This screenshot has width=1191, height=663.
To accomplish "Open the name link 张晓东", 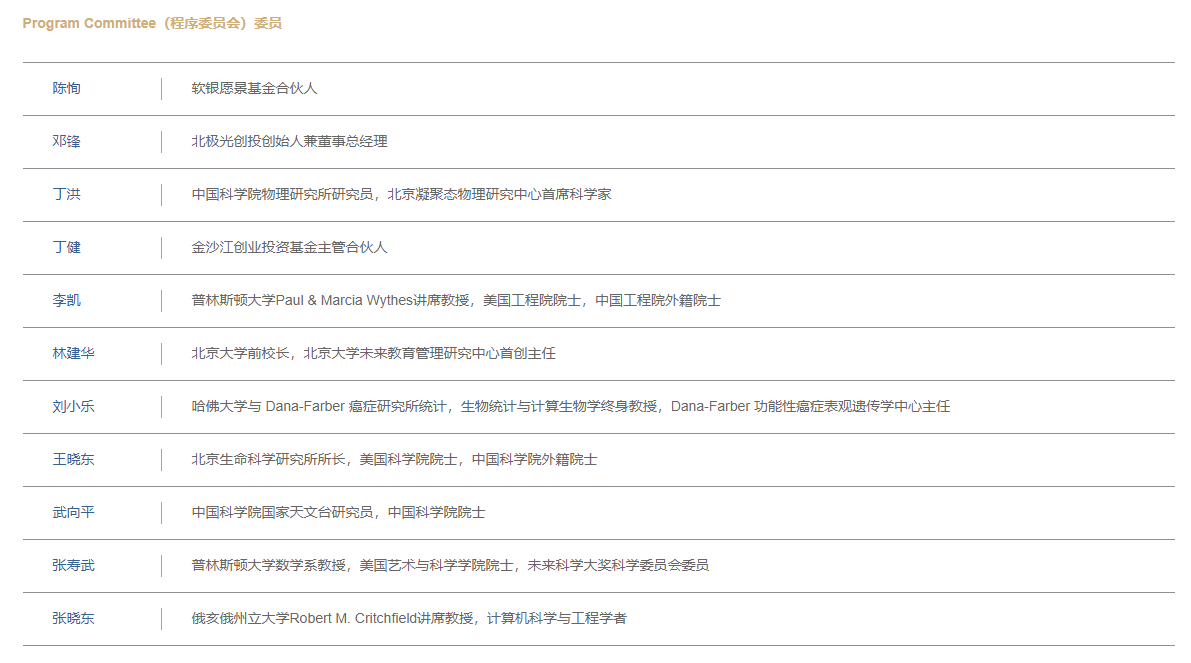I will (73, 618).
